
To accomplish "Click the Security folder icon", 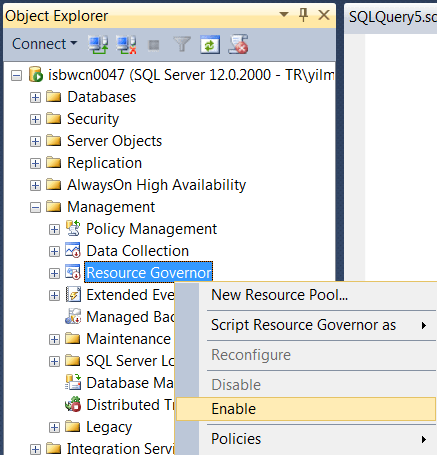I will click(53, 119).
